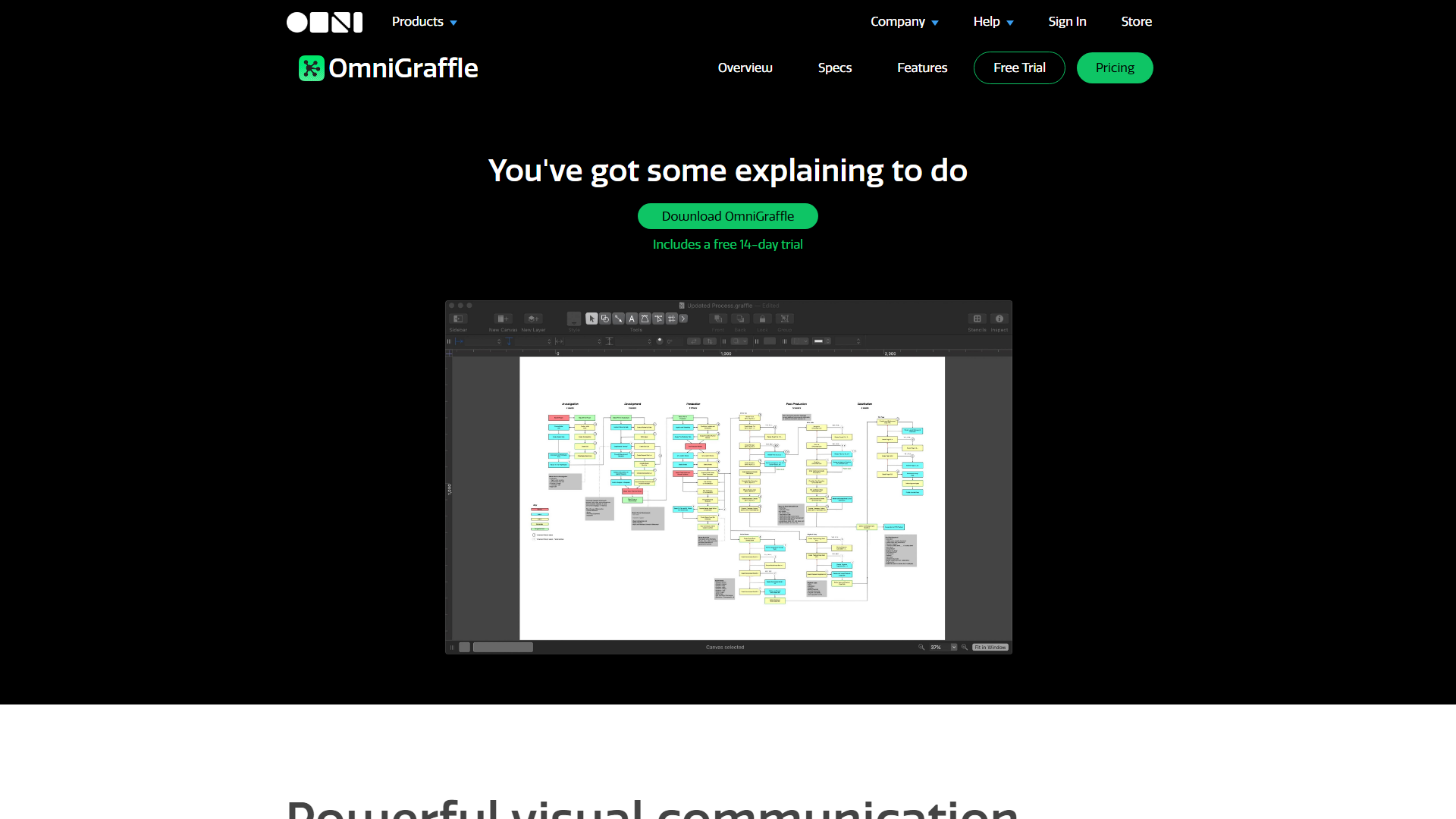This screenshot has height=819, width=1456.
Task: Toggle the Sidebar panel in OmniGraffle
Action: click(459, 318)
